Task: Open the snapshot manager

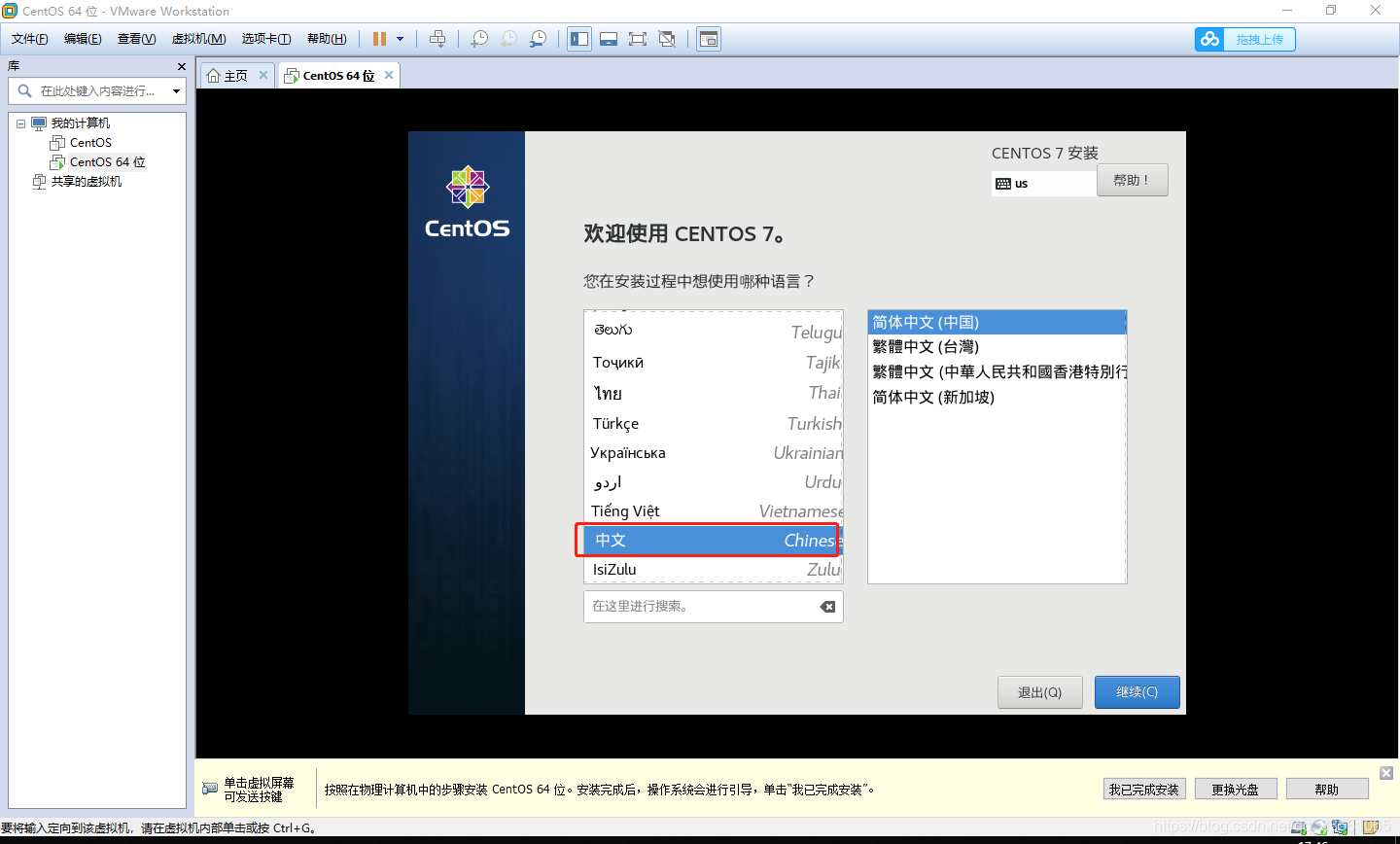Action: click(x=538, y=39)
